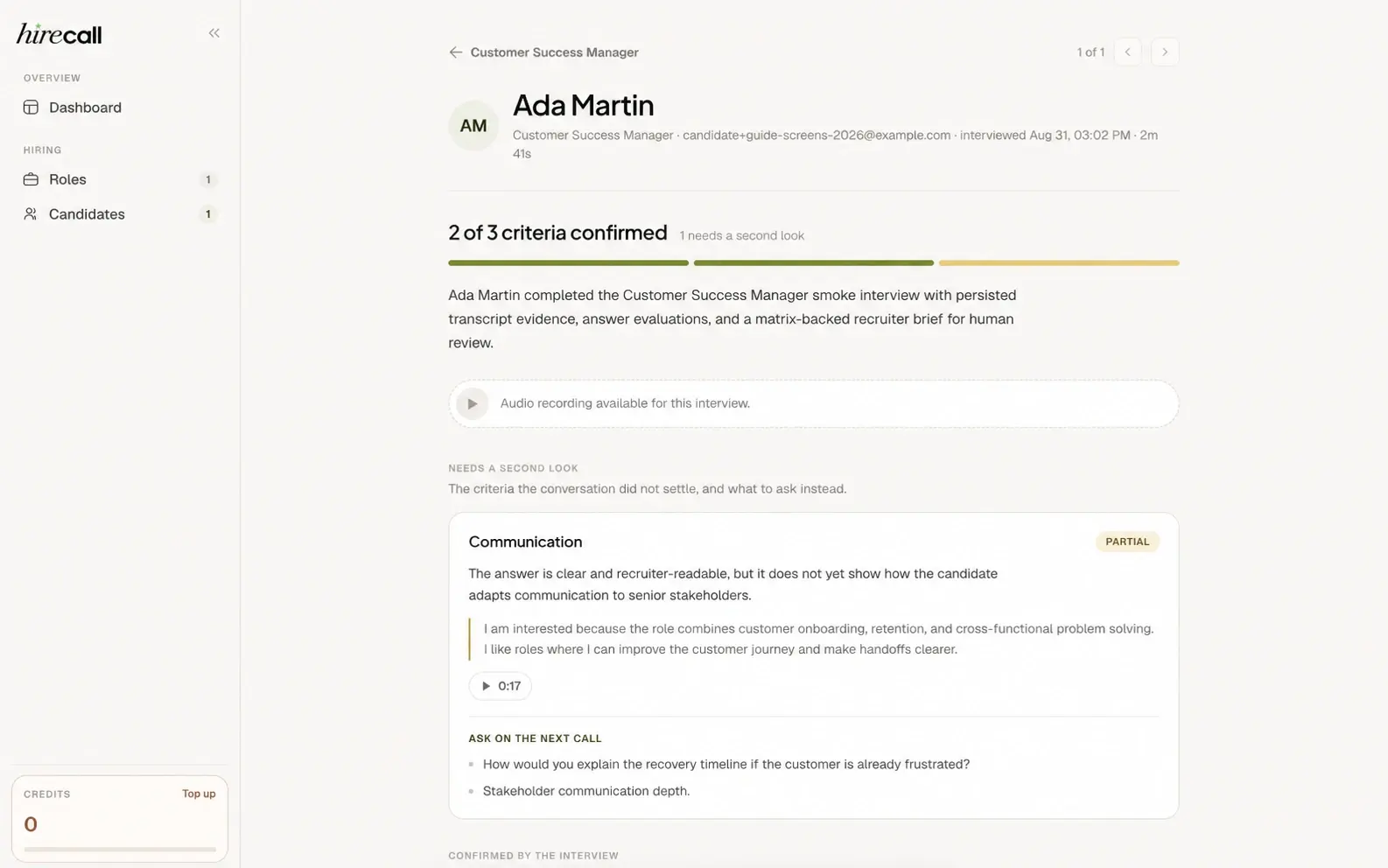Open the Candidates menu item

click(x=120, y=214)
